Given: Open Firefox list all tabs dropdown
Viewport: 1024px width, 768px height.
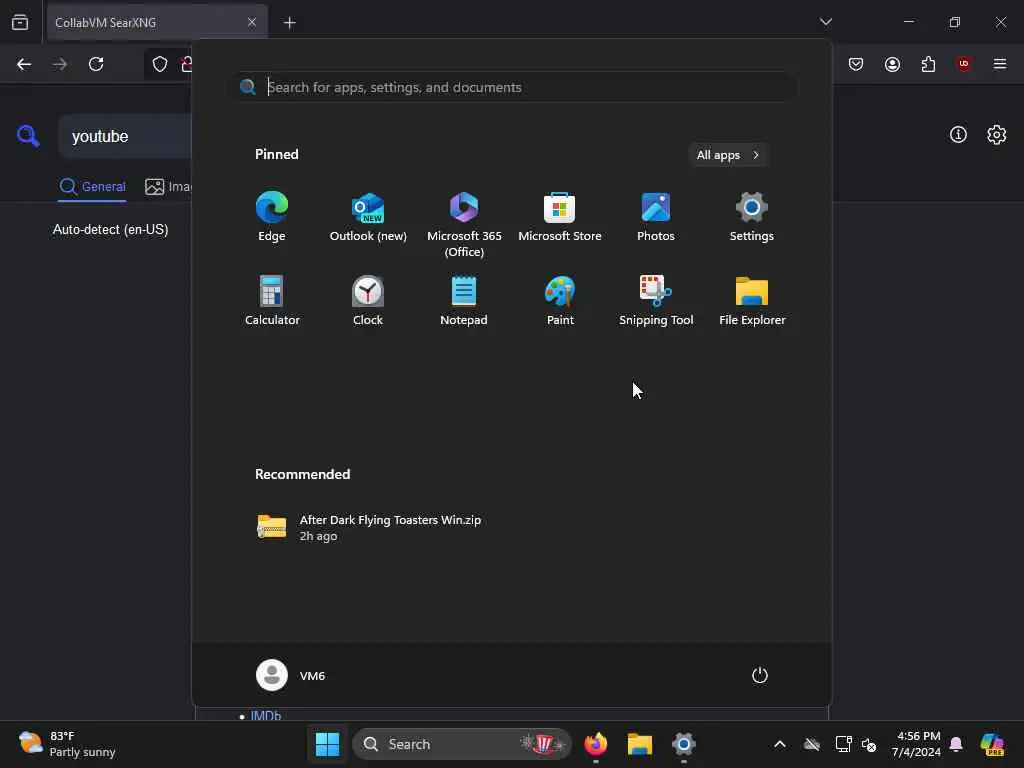Looking at the screenshot, I should 825,22.
